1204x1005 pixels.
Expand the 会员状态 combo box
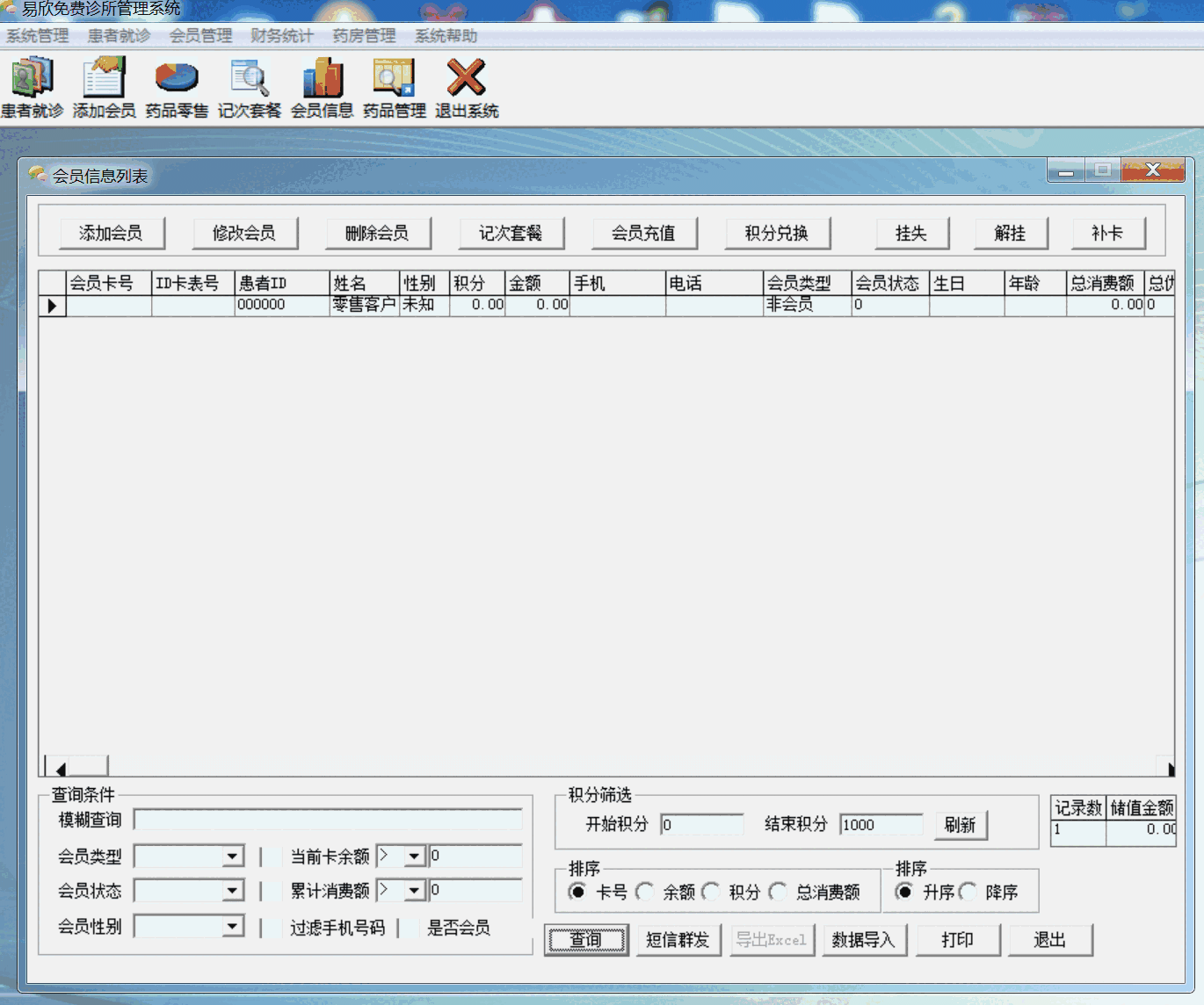234,890
